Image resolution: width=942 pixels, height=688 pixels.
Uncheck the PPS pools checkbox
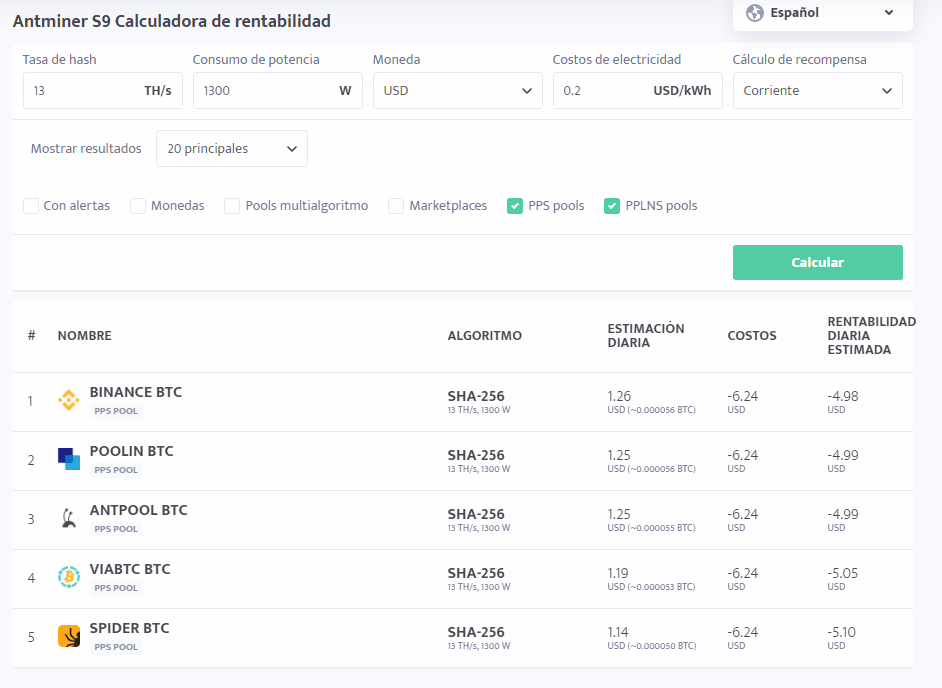tap(515, 206)
